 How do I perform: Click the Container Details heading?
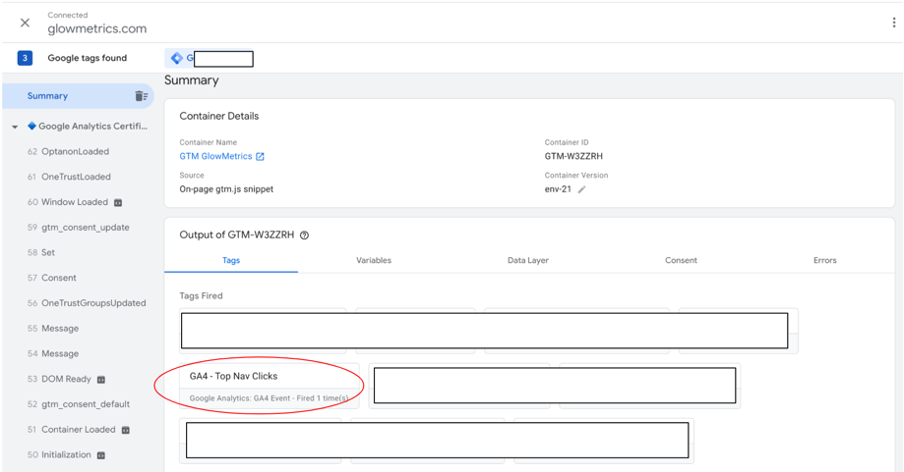pyautogui.click(x=219, y=116)
